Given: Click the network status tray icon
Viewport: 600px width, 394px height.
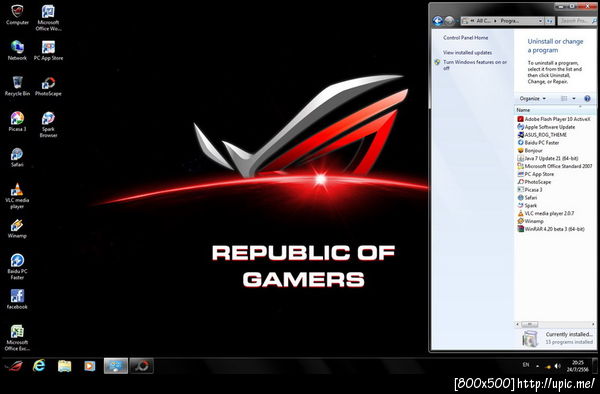Looking at the screenshot, I should (548, 366).
